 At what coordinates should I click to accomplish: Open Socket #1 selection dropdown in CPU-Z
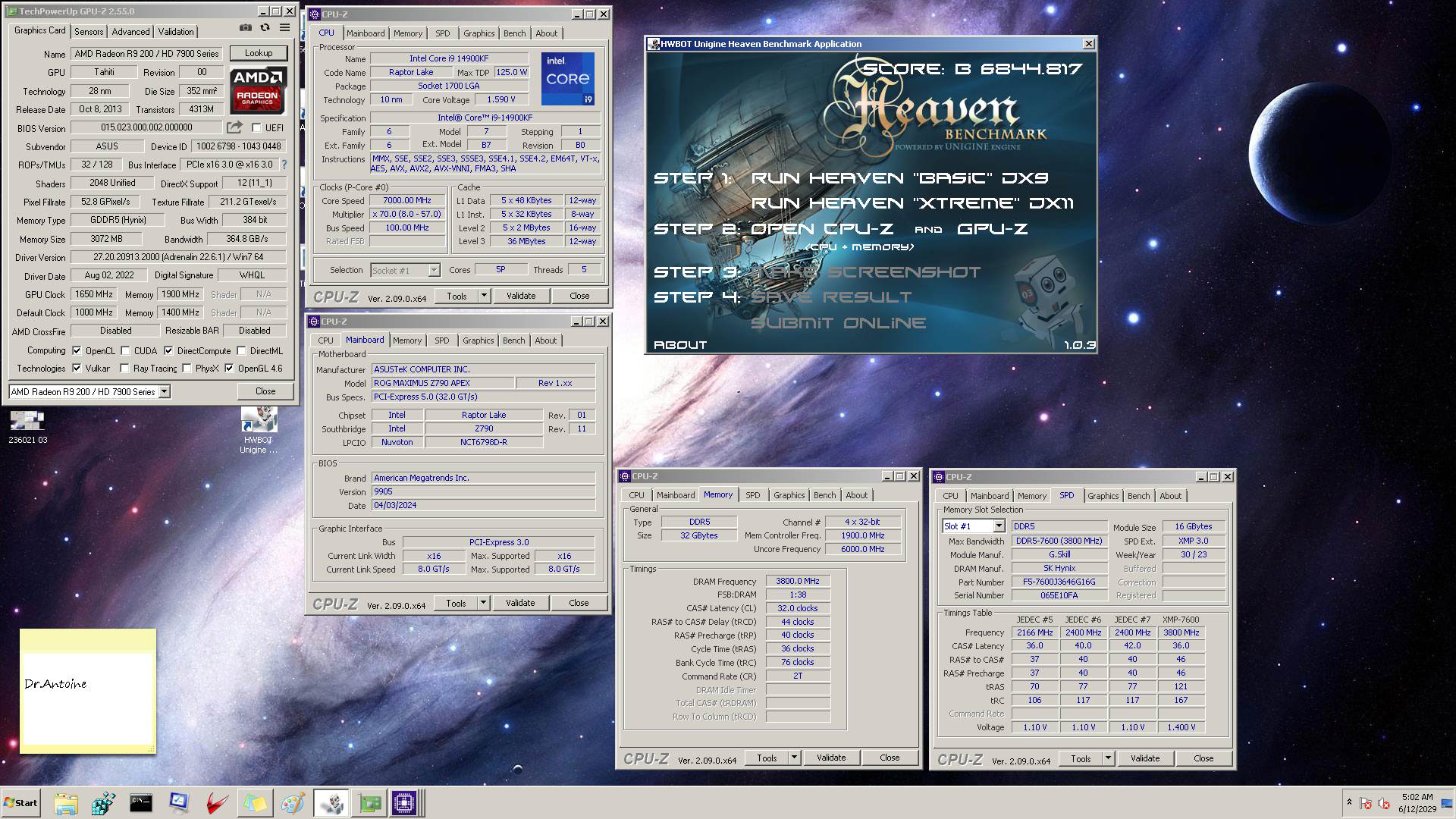point(433,270)
